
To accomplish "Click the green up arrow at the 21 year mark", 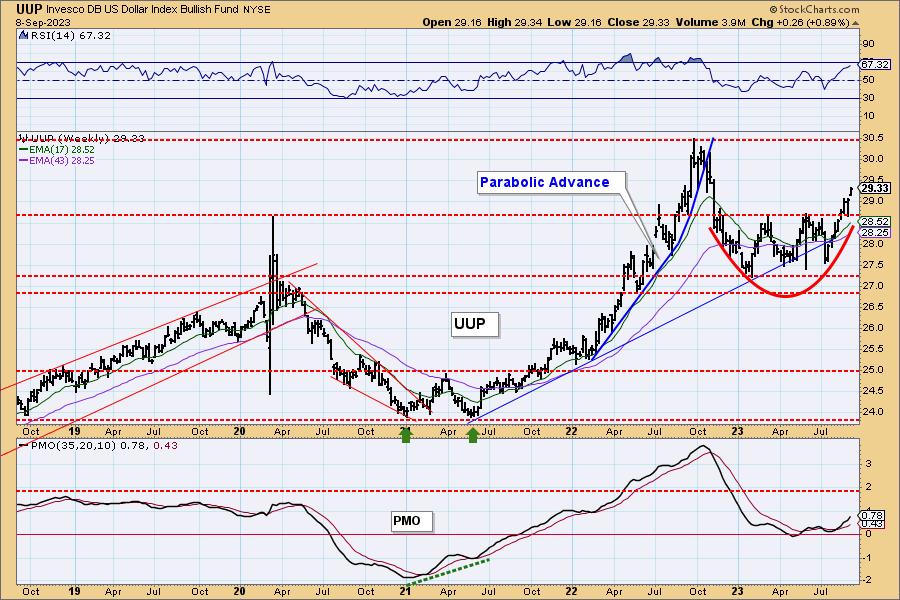I will 406,435.
